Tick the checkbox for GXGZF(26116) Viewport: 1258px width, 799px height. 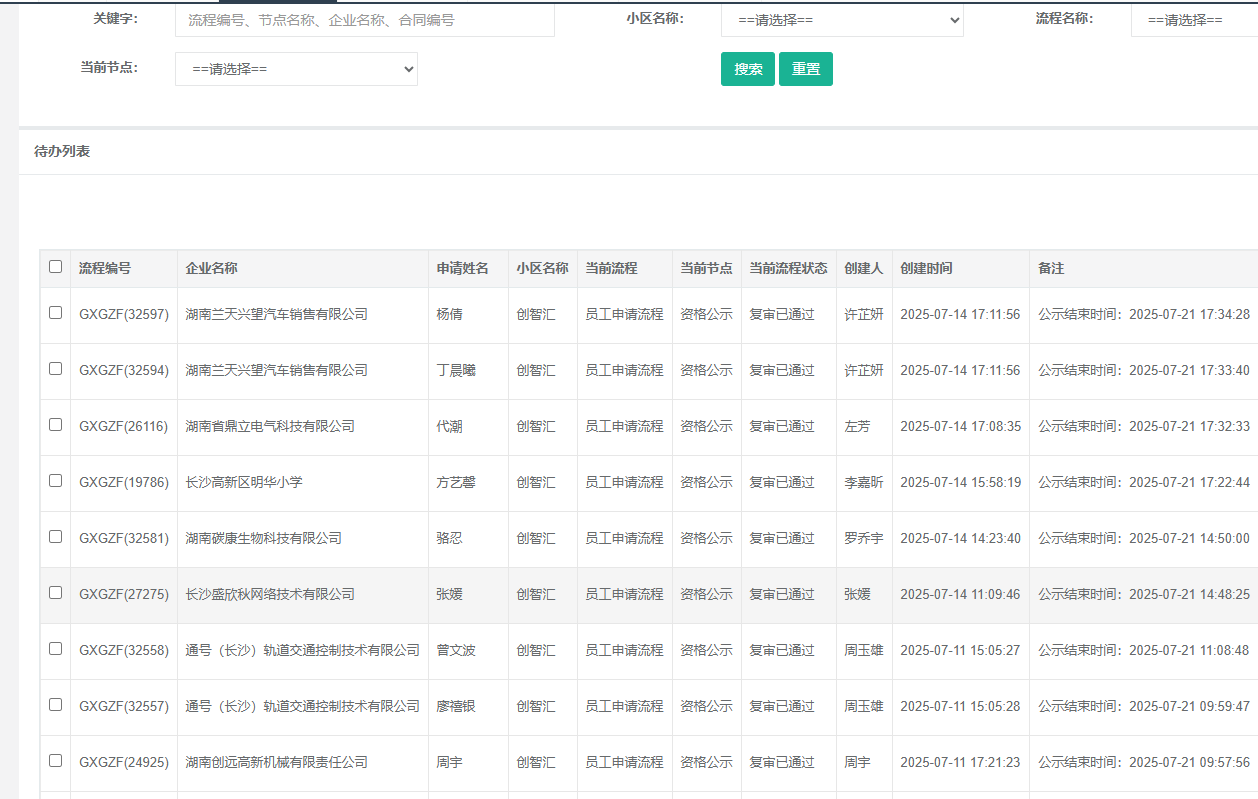(55, 425)
